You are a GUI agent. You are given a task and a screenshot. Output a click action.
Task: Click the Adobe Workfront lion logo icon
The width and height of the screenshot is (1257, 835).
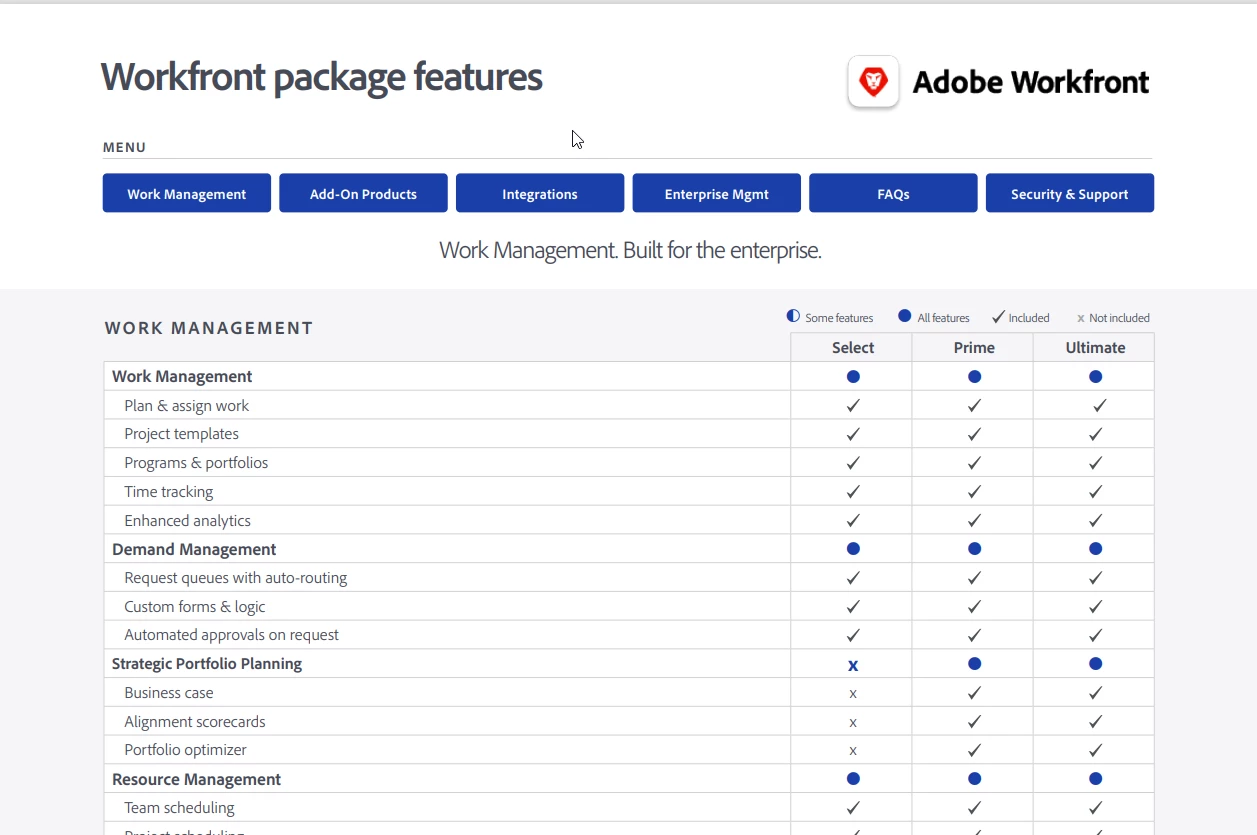tap(874, 81)
